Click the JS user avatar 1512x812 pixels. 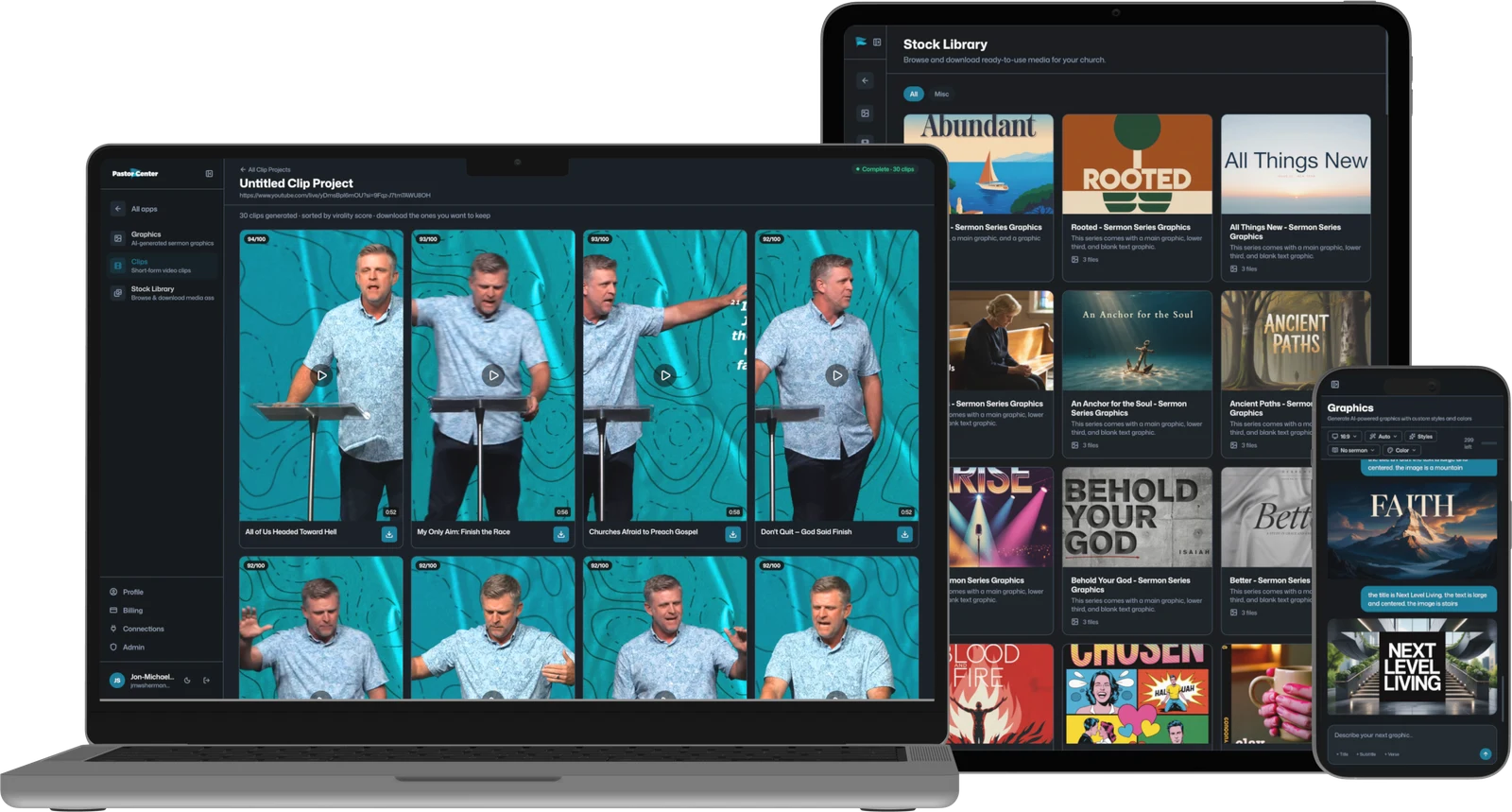(117, 680)
